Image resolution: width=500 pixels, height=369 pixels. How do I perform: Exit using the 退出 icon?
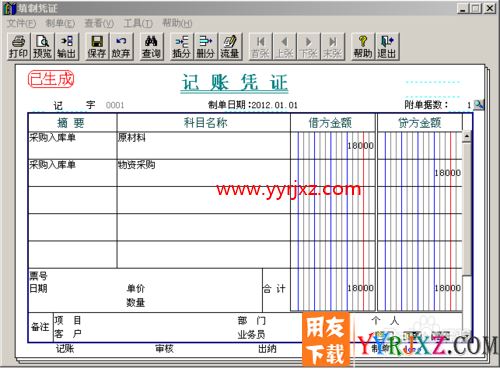387,46
